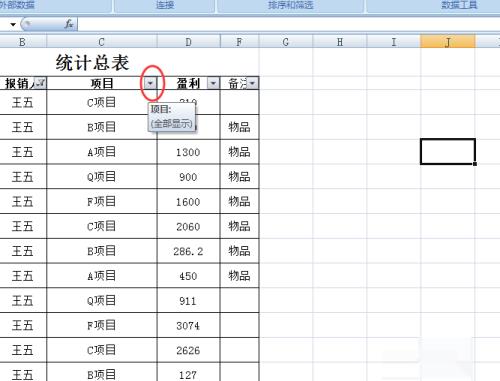Screen dimensions: 500x381
Task: Select 王五 cell in the 3074 row
Action: pyautogui.click(x=23, y=325)
